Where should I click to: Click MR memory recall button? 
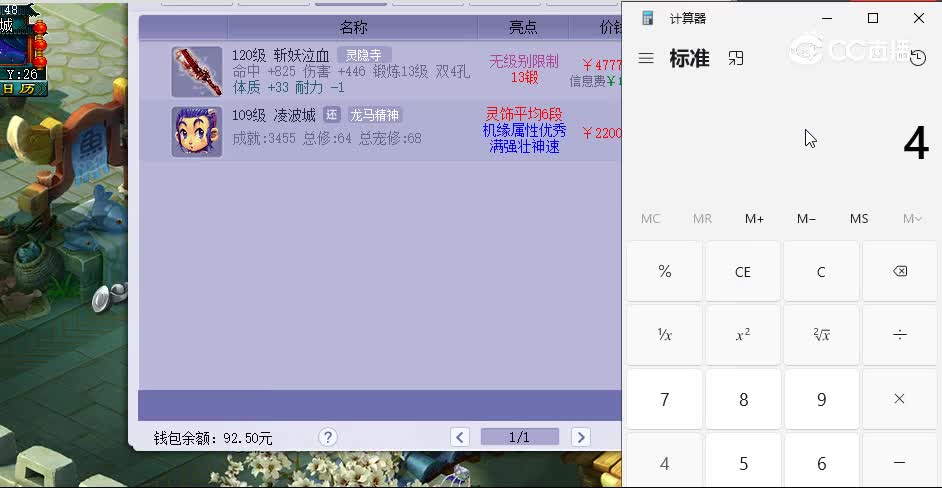tap(702, 219)
